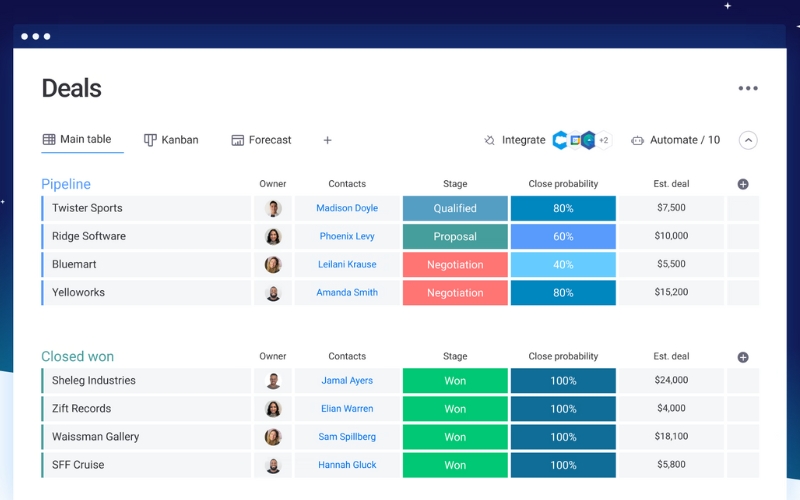Screen dimensions: 800x500
Task: Select the Zift Records $4,000 deal cell
Action: (671, 409)
